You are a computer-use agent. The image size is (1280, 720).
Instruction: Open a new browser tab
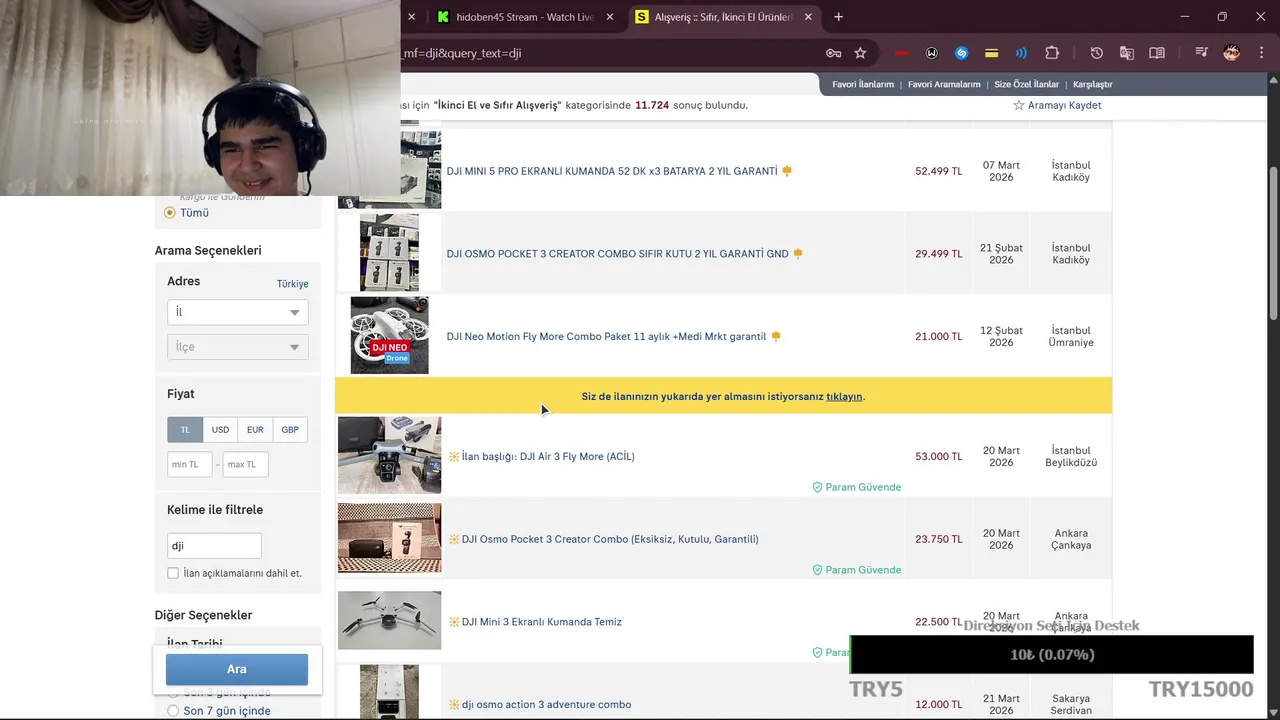838,17
